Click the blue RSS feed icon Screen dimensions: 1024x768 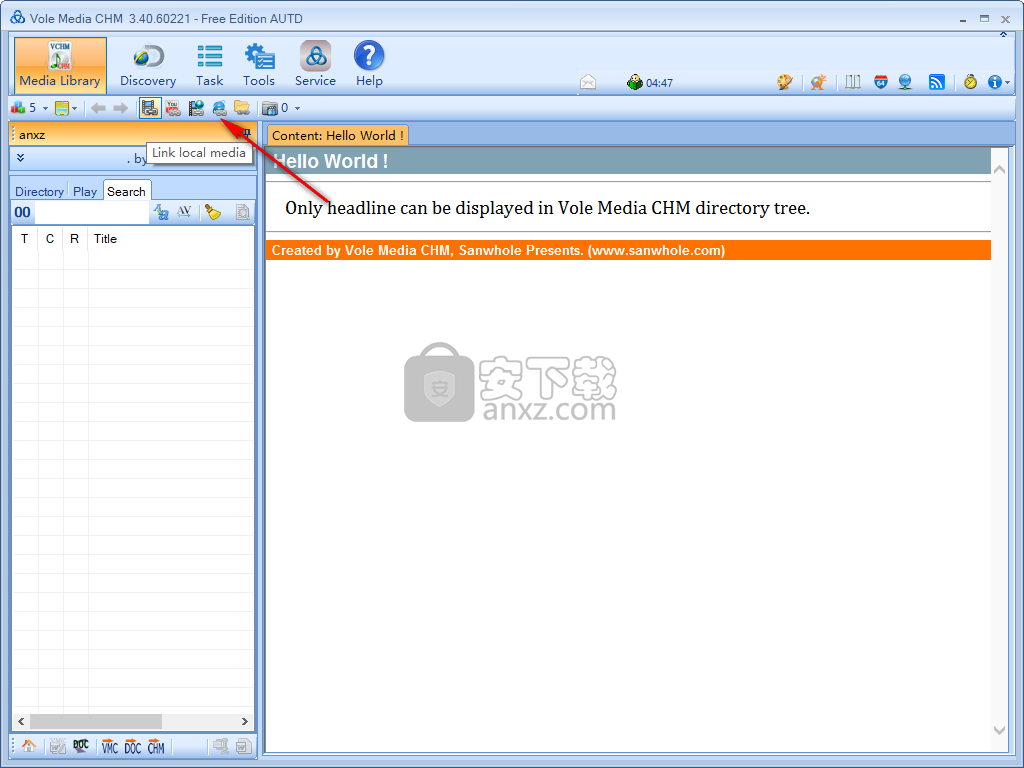[937, 82]
